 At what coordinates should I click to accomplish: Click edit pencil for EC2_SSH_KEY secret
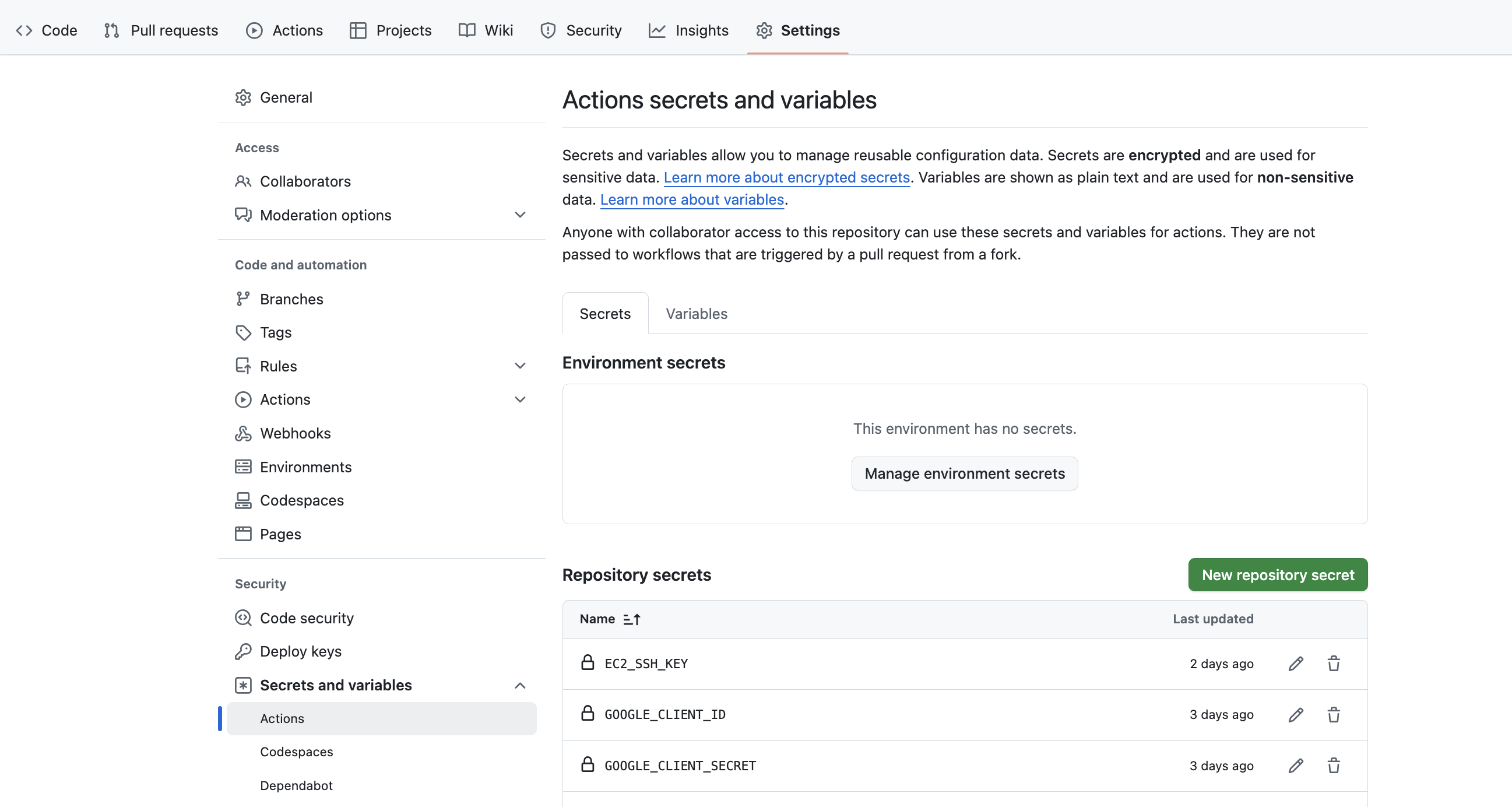pyautogui.click(x=1295, y=664)
